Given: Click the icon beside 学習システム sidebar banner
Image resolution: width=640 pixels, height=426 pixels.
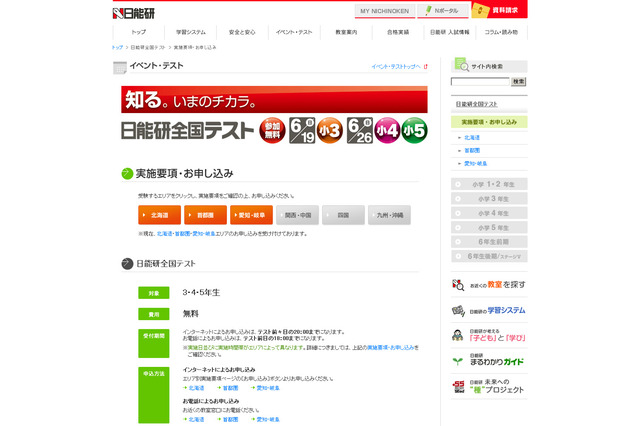Looking at the screenshot, I should pos(458,311).
